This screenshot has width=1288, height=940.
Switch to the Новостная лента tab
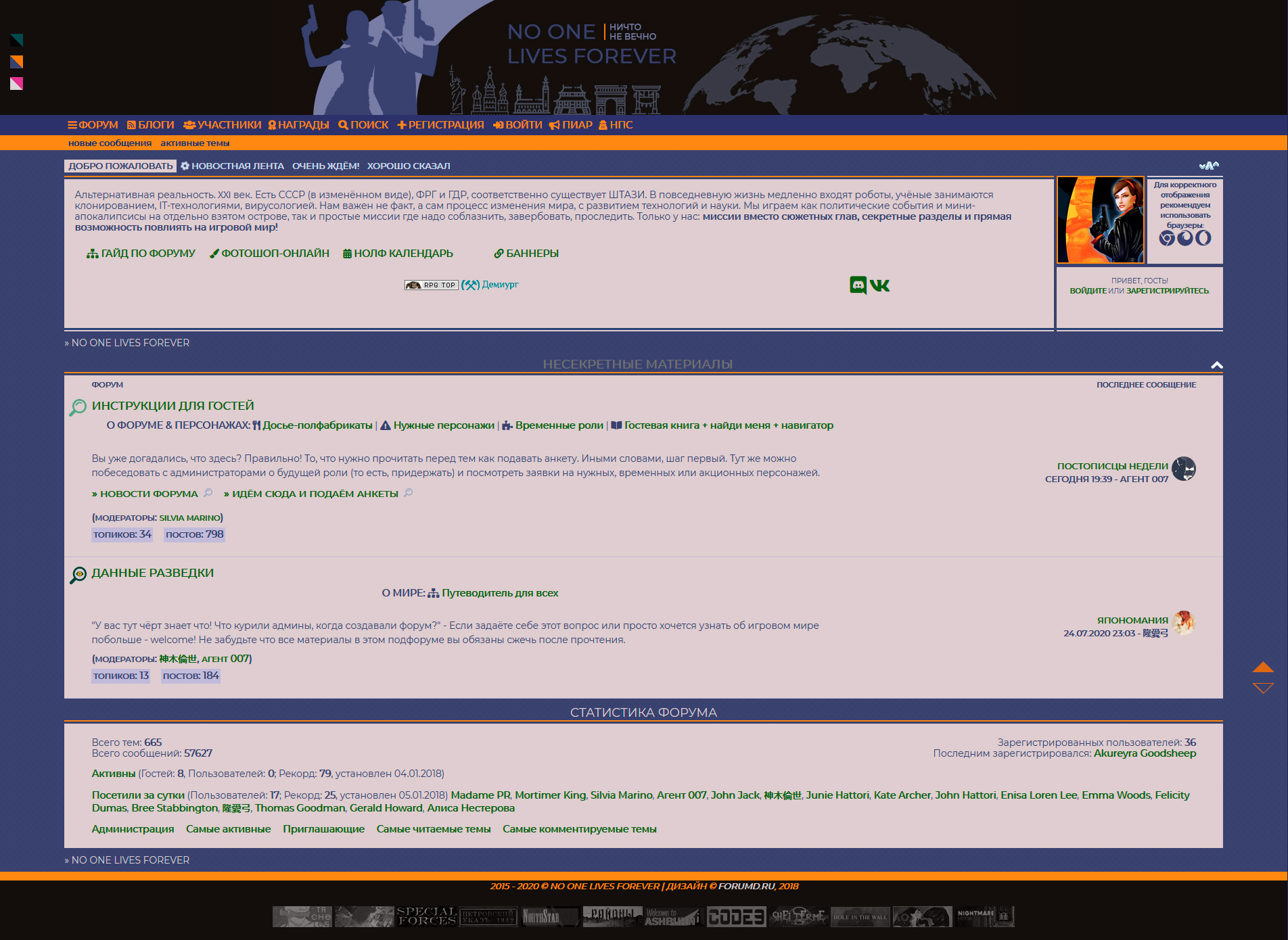(232, 166)
